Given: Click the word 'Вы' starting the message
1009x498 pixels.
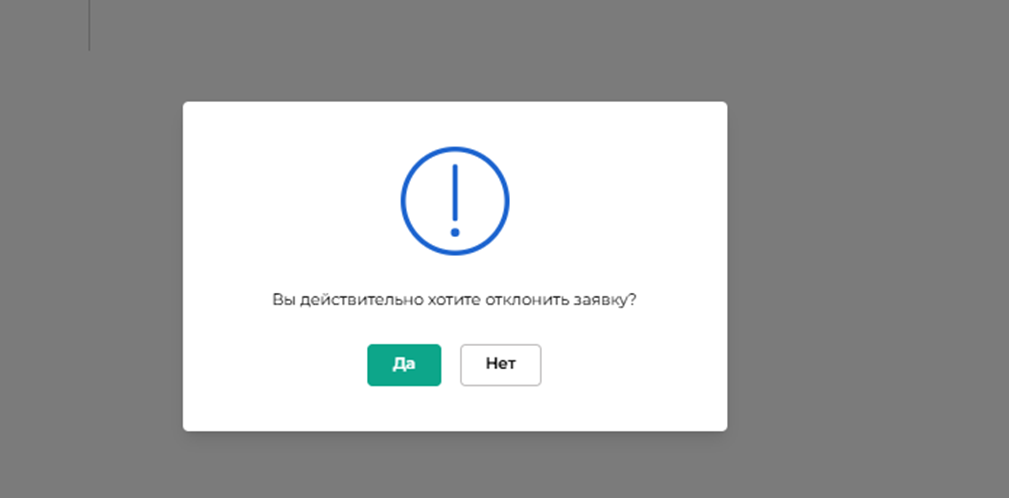Looking at the screenshot, I should (x=283, y=300).
